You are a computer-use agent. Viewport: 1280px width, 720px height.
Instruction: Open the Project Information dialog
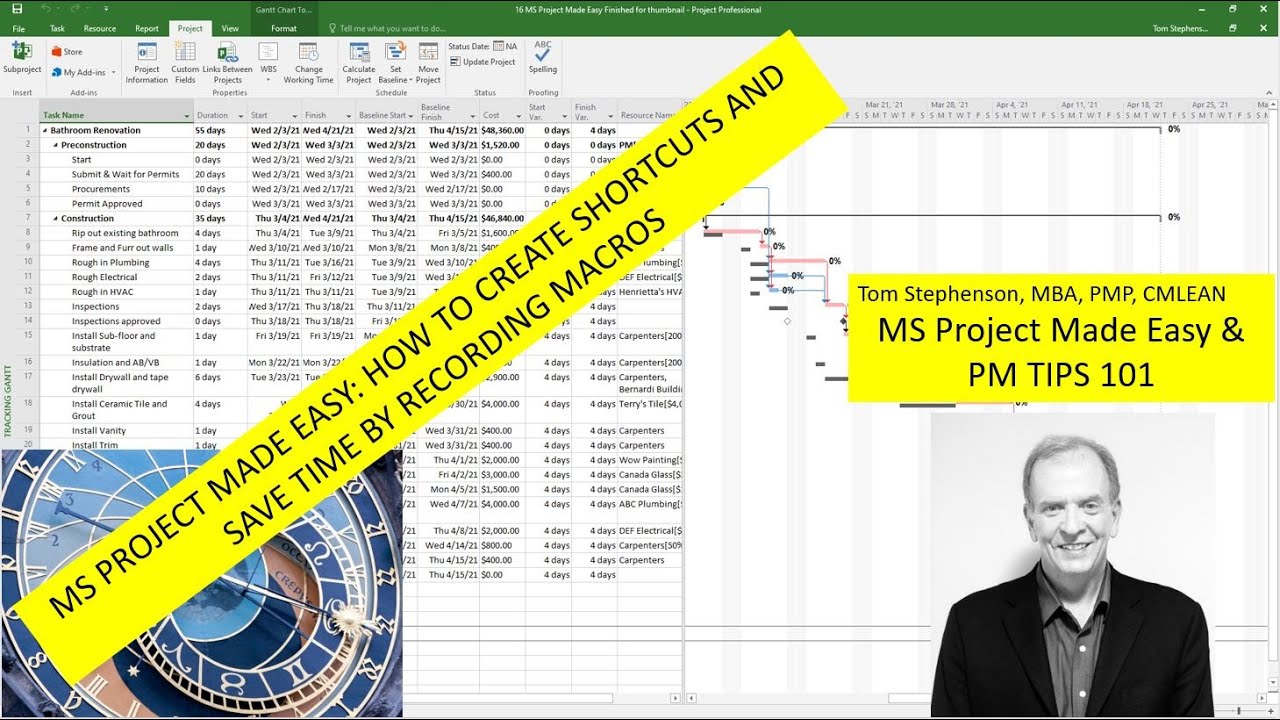point(147,63)
